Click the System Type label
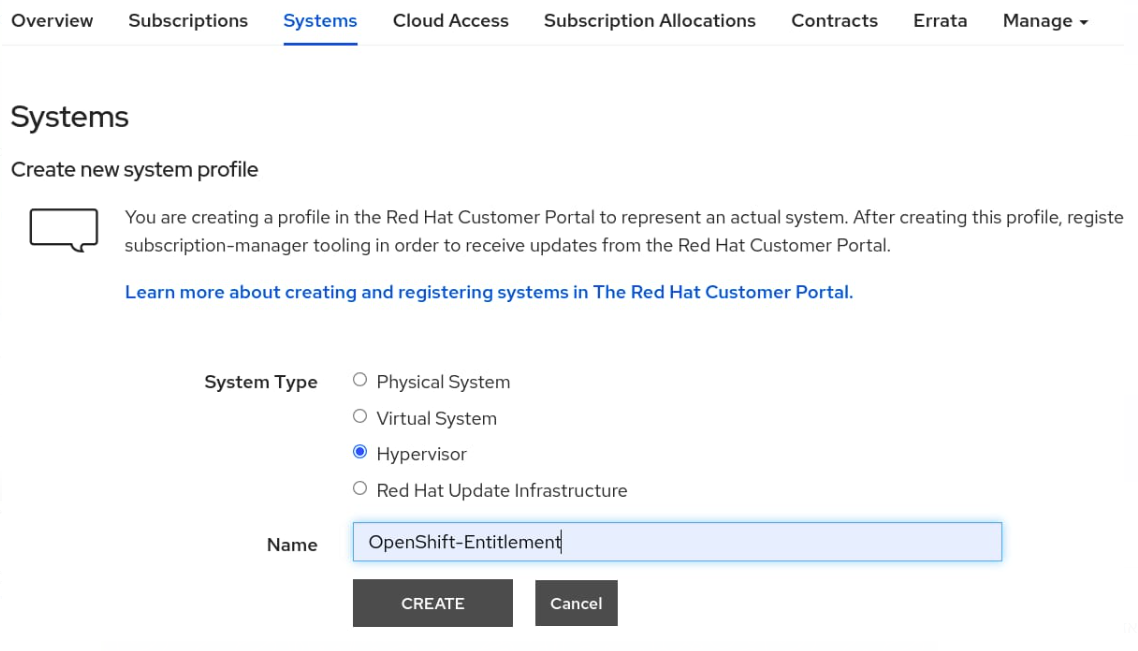1138x651 pixels. [260, 382]
